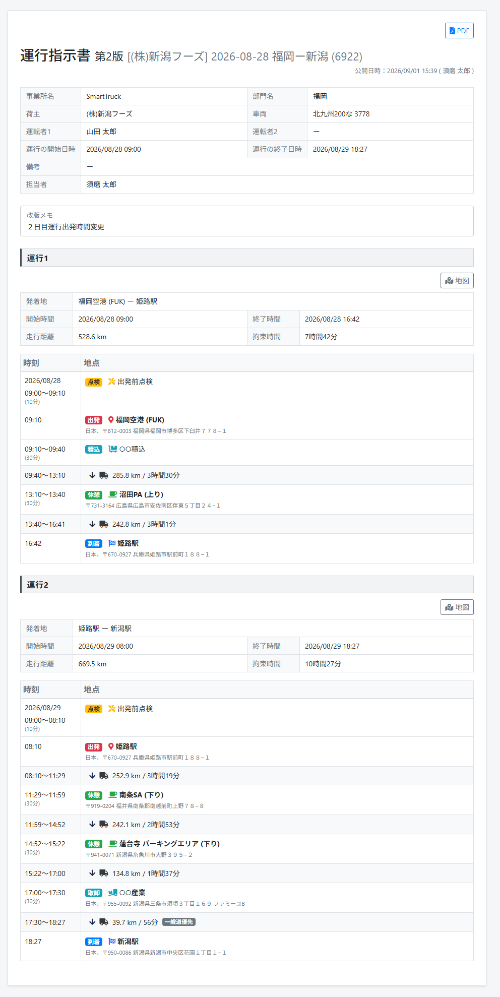Click the 運行2 distance 669.5 km
Screen dimensions: 500x997
point(93,663)
